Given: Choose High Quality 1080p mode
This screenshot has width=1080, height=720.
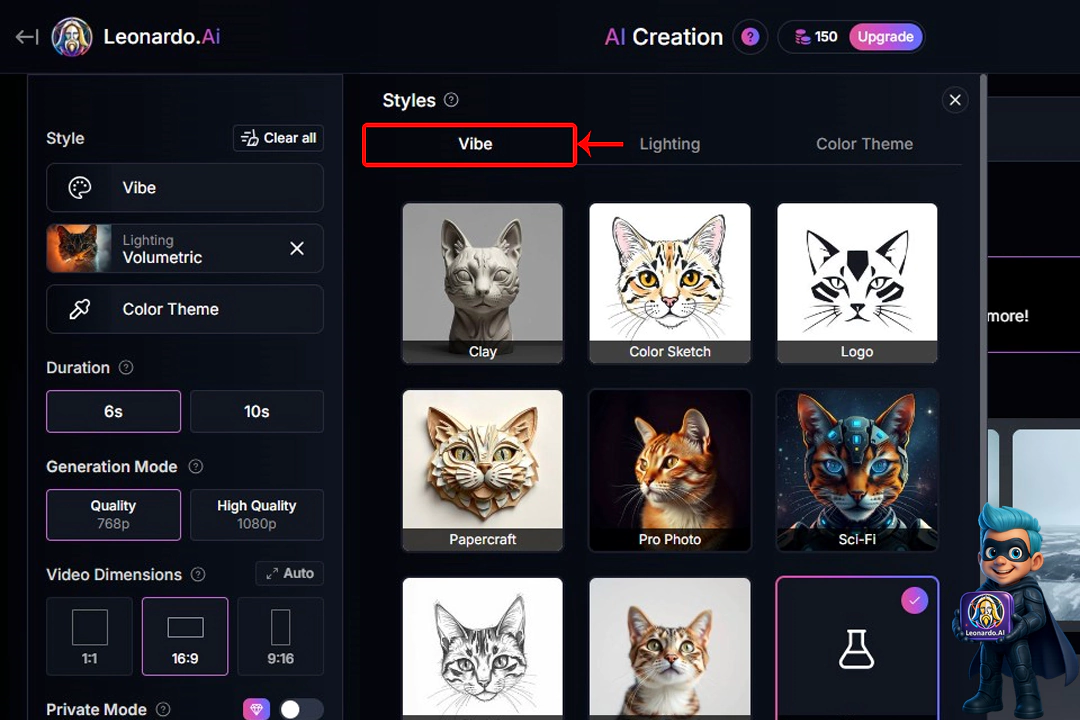Looking at the screenshot, I should coord(257,514).
